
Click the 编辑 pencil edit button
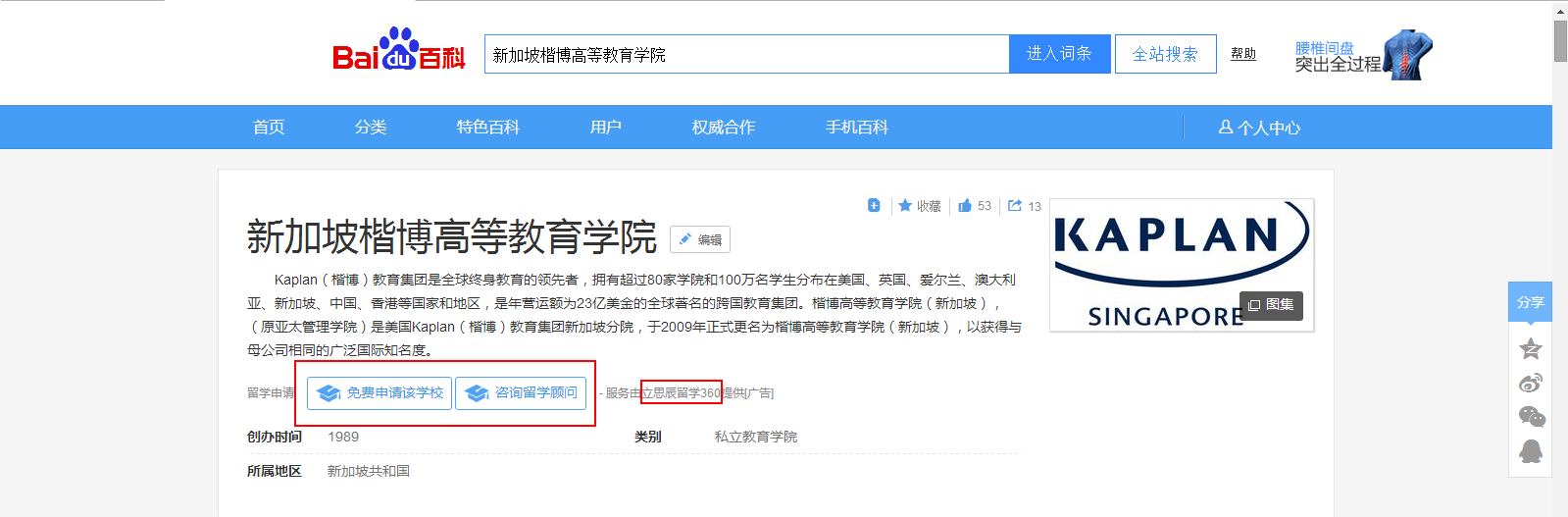[x=700, y=239]
